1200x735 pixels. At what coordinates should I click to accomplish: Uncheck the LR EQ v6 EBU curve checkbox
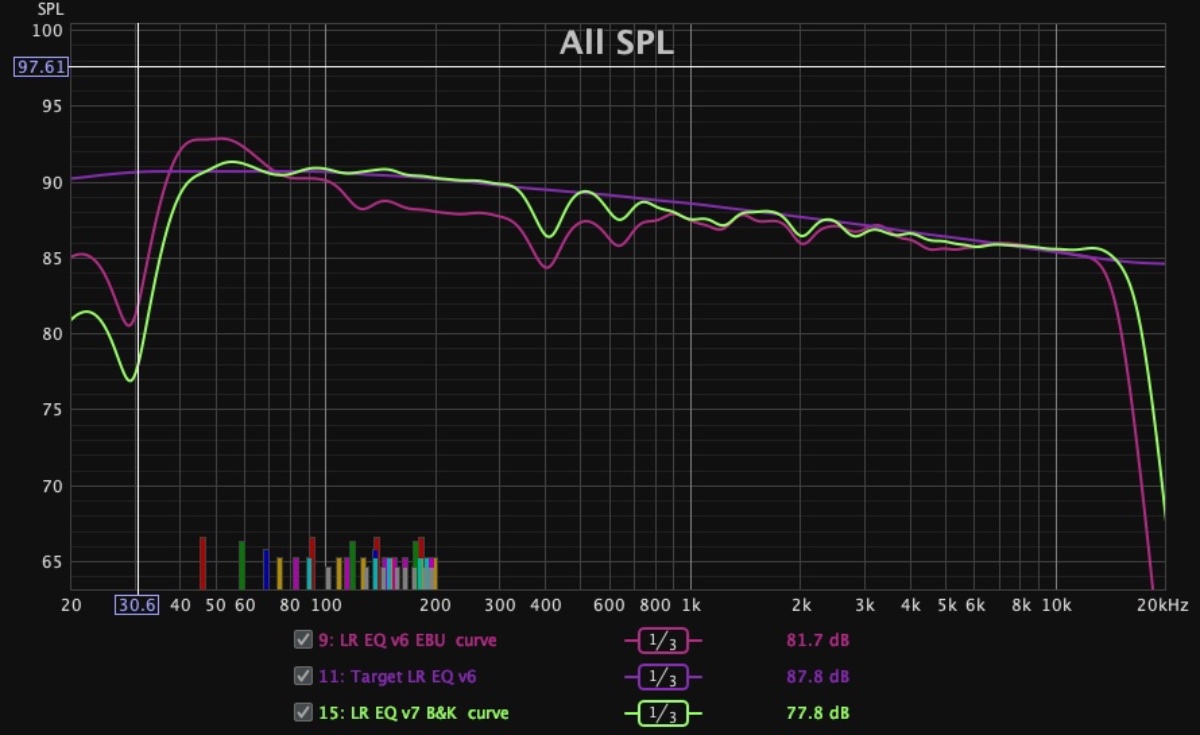point(303,640)
